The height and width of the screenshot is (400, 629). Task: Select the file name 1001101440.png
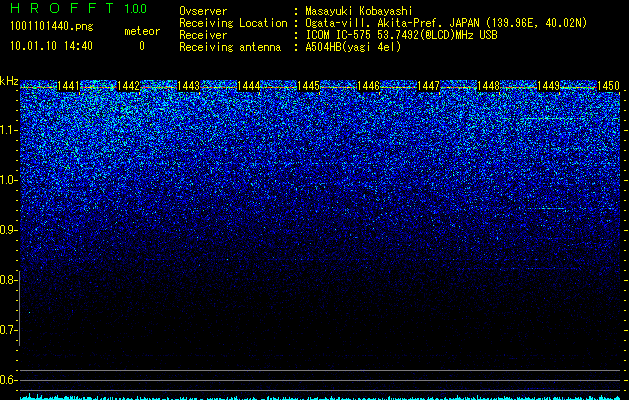click(x=52, y=27)
